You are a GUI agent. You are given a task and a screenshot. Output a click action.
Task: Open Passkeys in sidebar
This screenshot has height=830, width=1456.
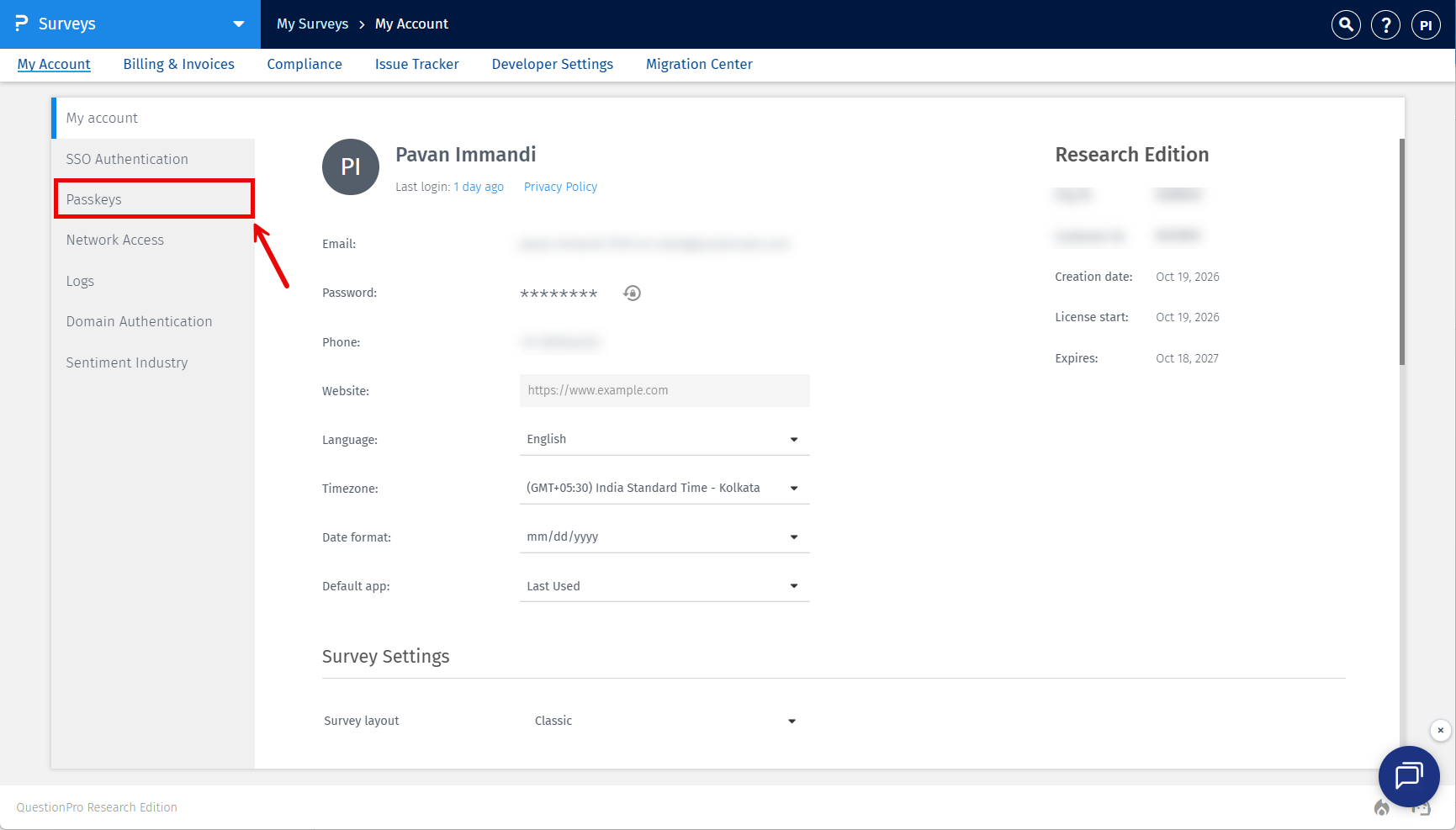coord(154,199)
